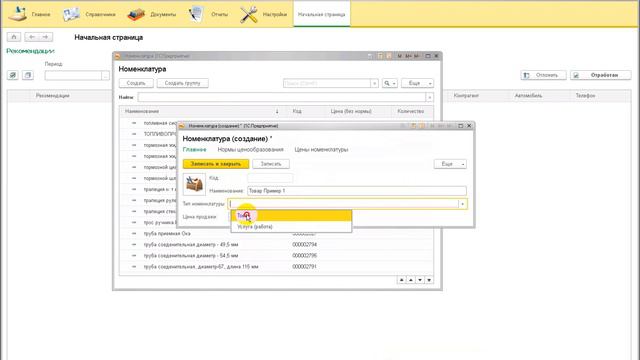Click the Автомобиль column header
640x360 pixels.
[528, 96]
